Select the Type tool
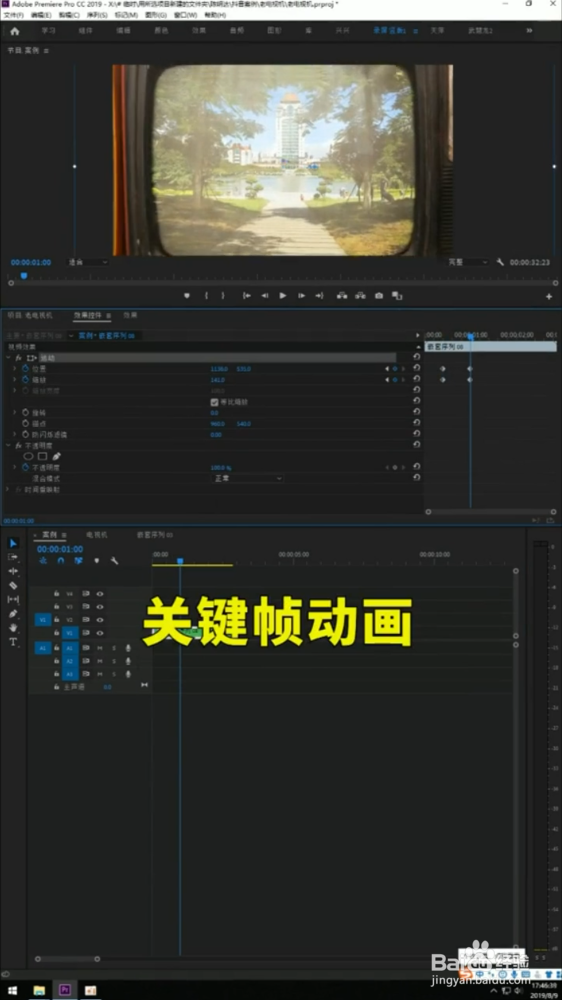The height and width of the screenshot is (1000, 562). click(x=13, y=642)
